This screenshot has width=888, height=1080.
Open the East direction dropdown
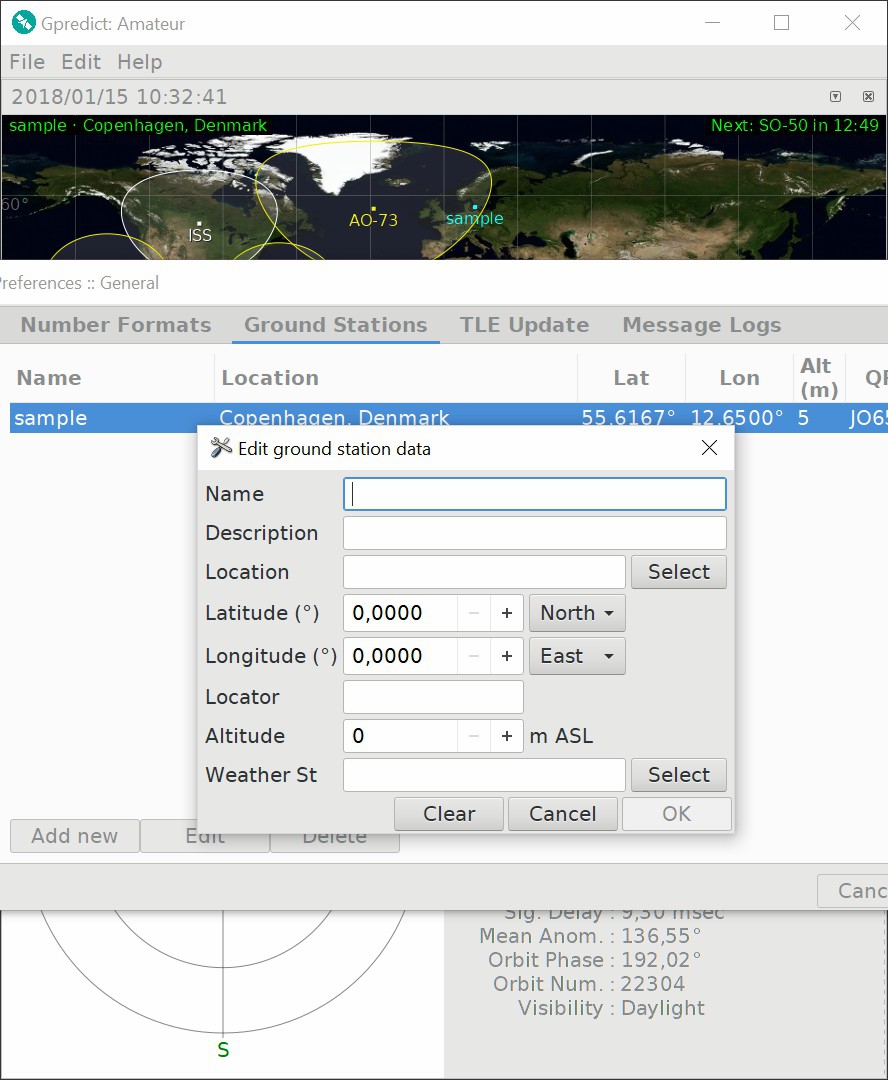tap(577, 656)
